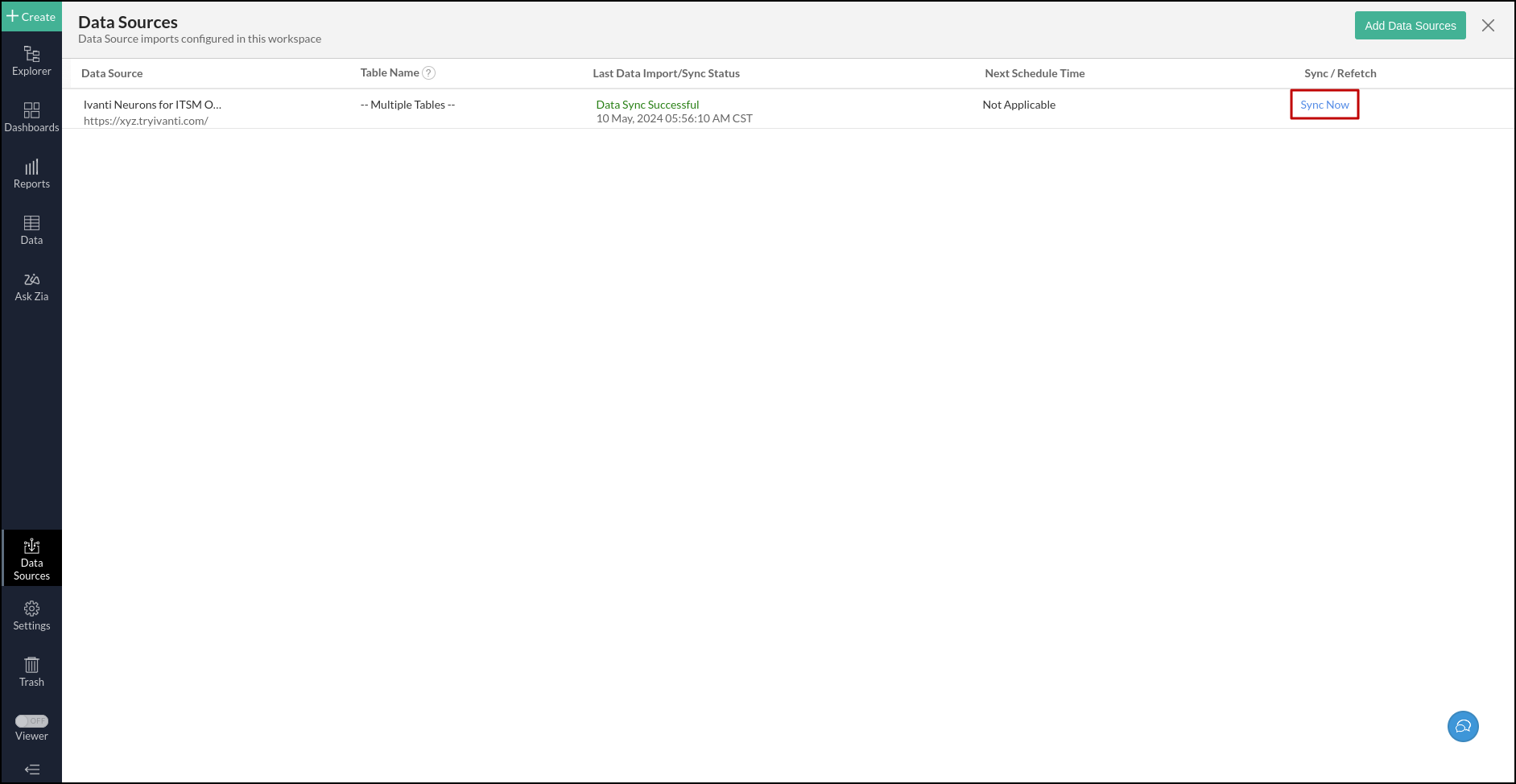
Task: Close the Data Sources panel
Action: [x=1488, y=25]
